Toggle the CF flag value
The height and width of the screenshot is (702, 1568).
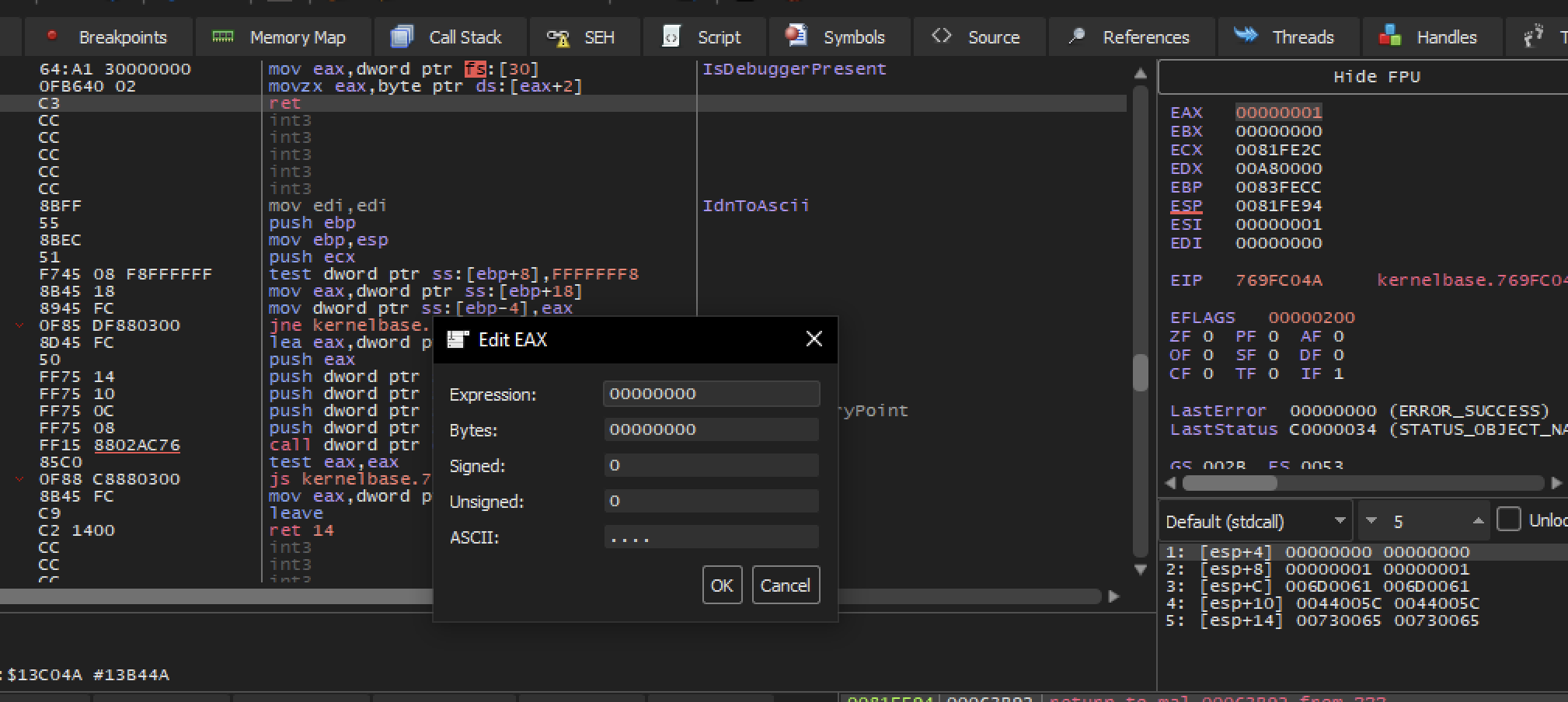click(x=1208, y=374)
